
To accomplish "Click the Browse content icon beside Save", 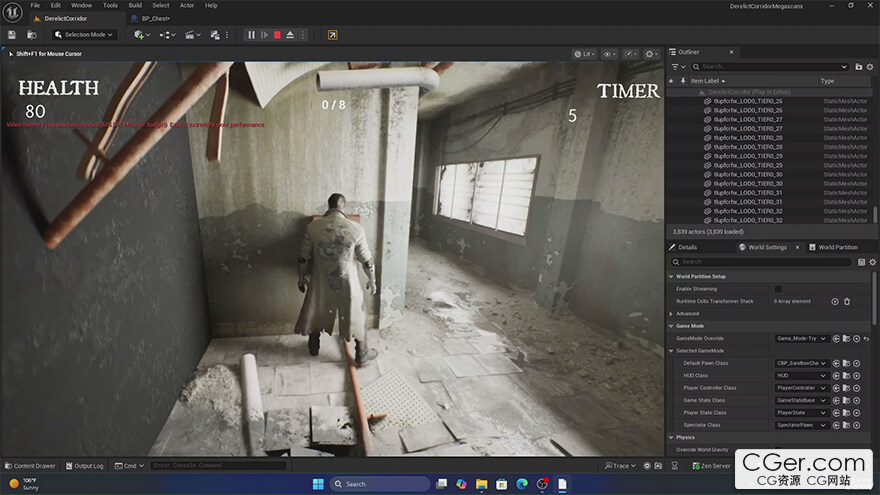I will [32, 35].
